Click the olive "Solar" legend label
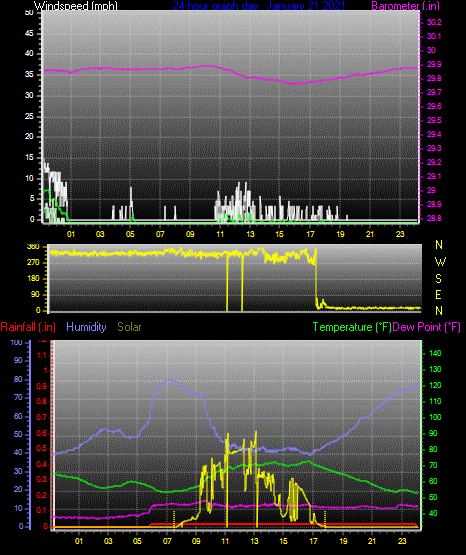 [x=129, y=327]
